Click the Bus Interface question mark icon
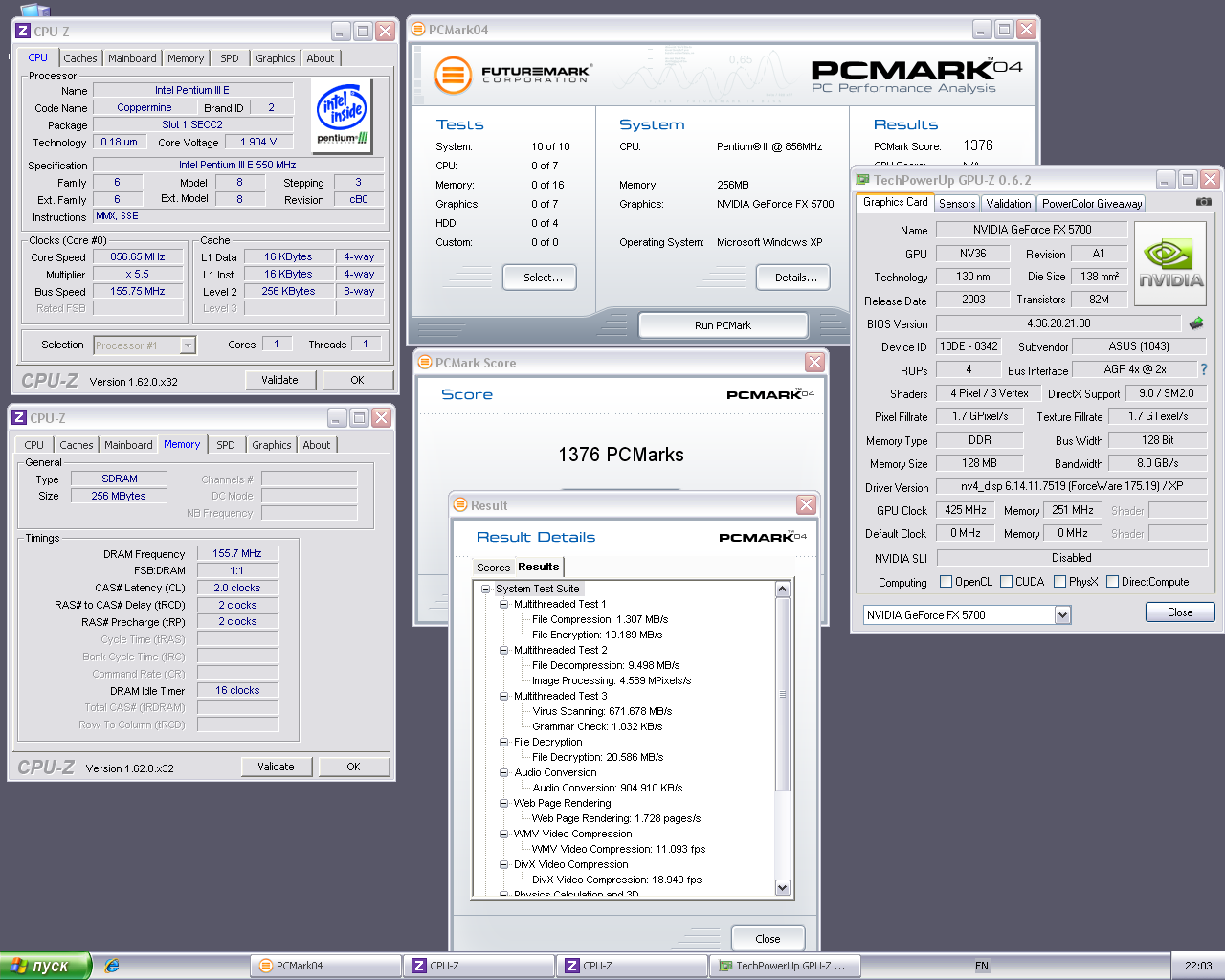The image size is (1225, 980). pyautogui.click(x=1203, y=369)
